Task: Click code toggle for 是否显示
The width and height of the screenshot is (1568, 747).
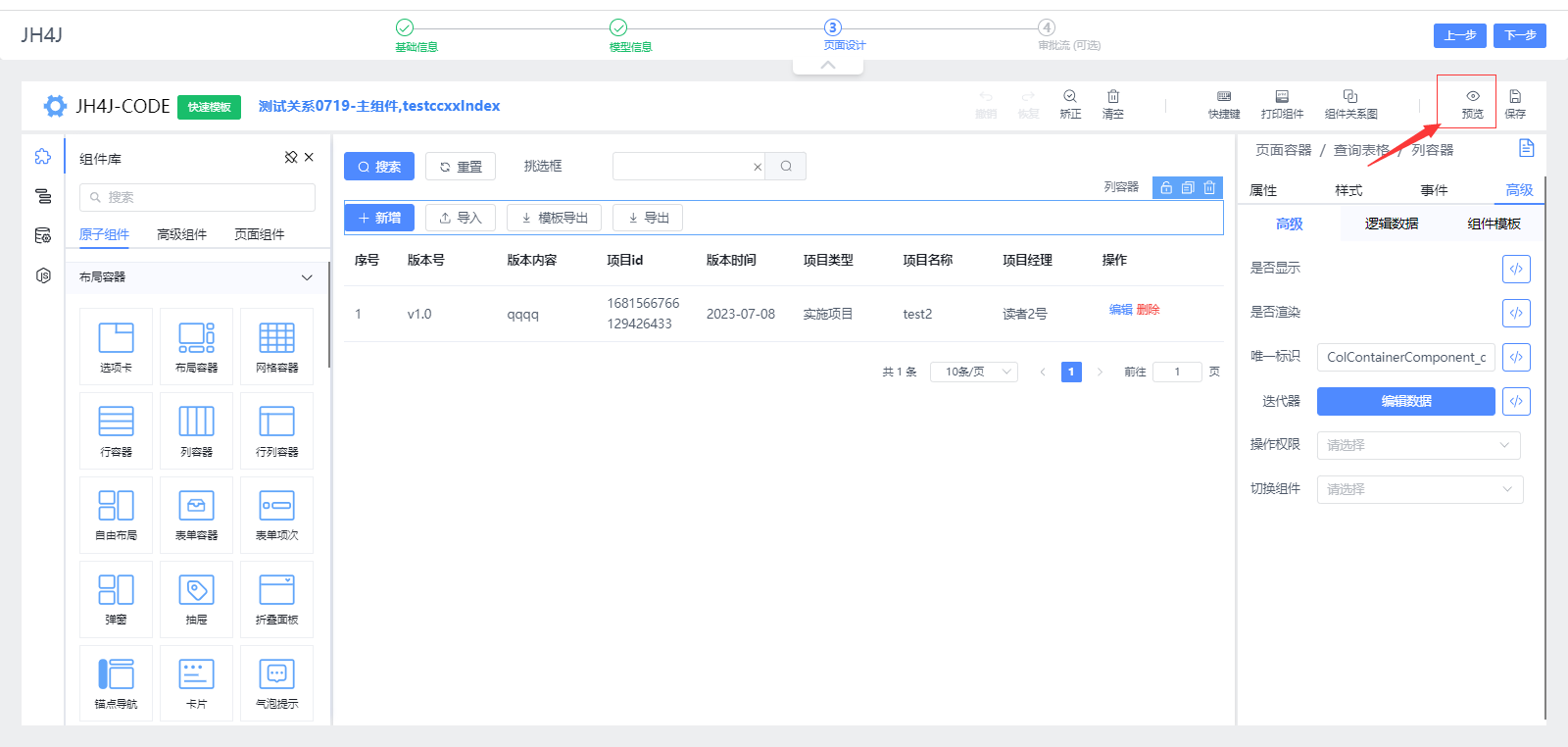Action: click(x=1516, y=269)
